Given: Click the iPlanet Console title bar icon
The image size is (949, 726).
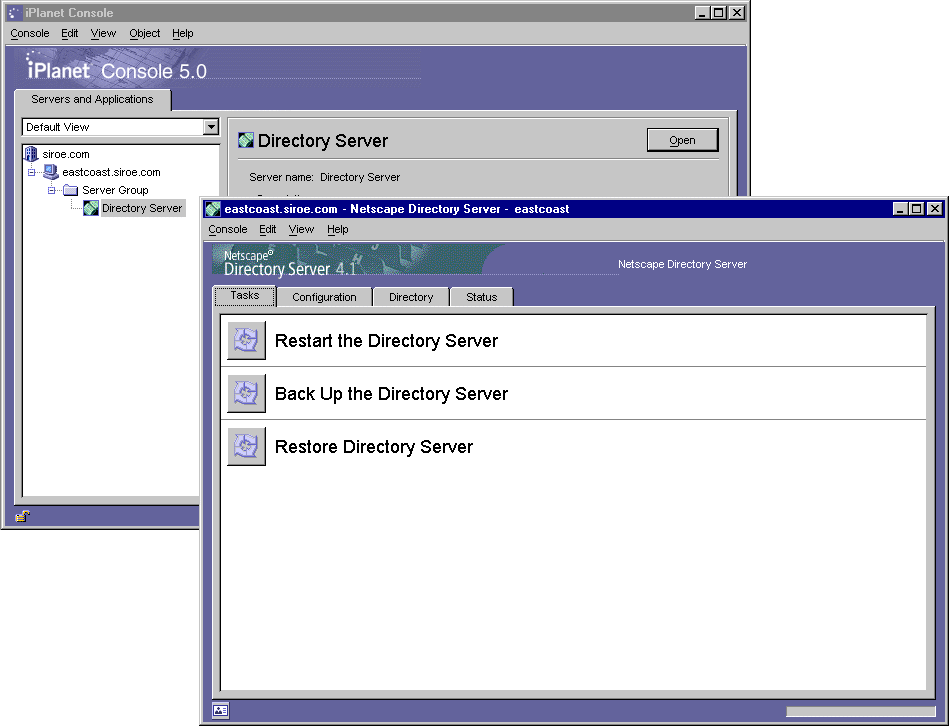Looking at the screenshot, I should 14,13.
